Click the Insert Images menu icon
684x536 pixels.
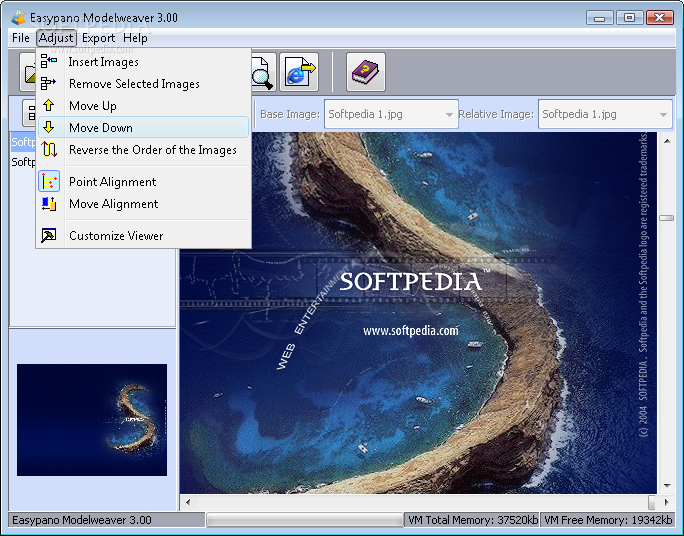48,61
